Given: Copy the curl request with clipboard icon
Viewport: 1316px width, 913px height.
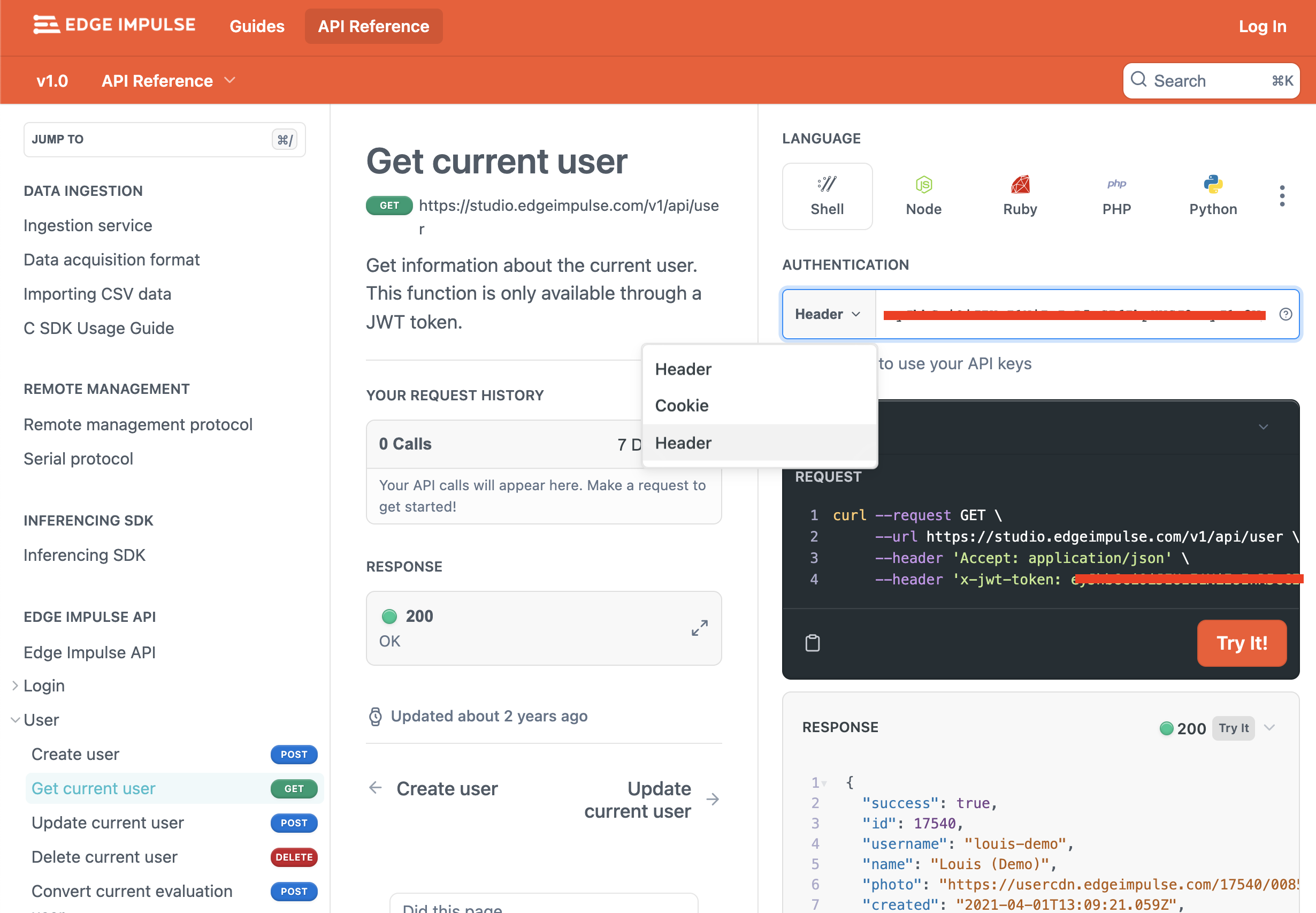Looking at the screenshot, I should [813, 643].
